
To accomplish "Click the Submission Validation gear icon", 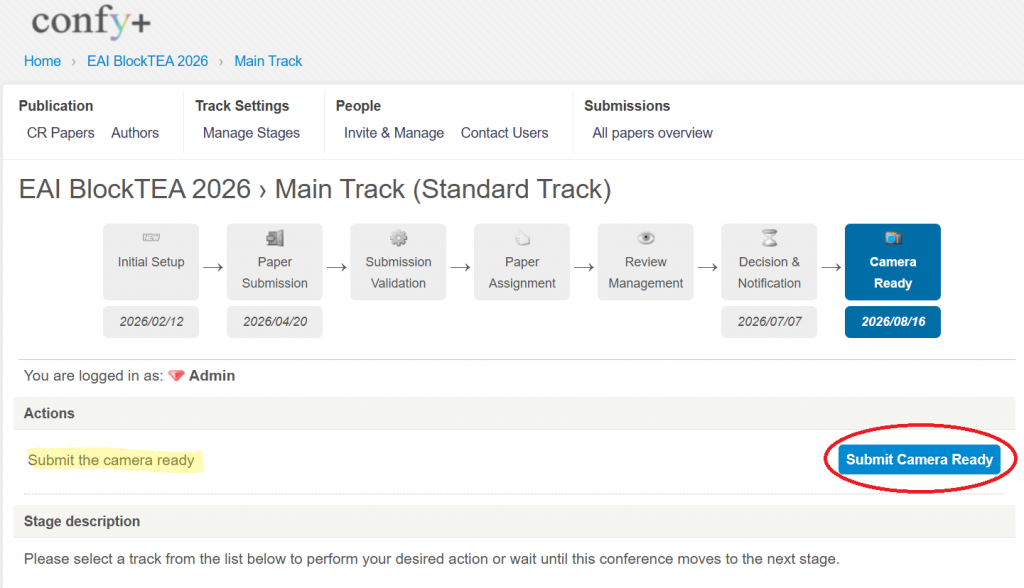I will click(398, 238).
